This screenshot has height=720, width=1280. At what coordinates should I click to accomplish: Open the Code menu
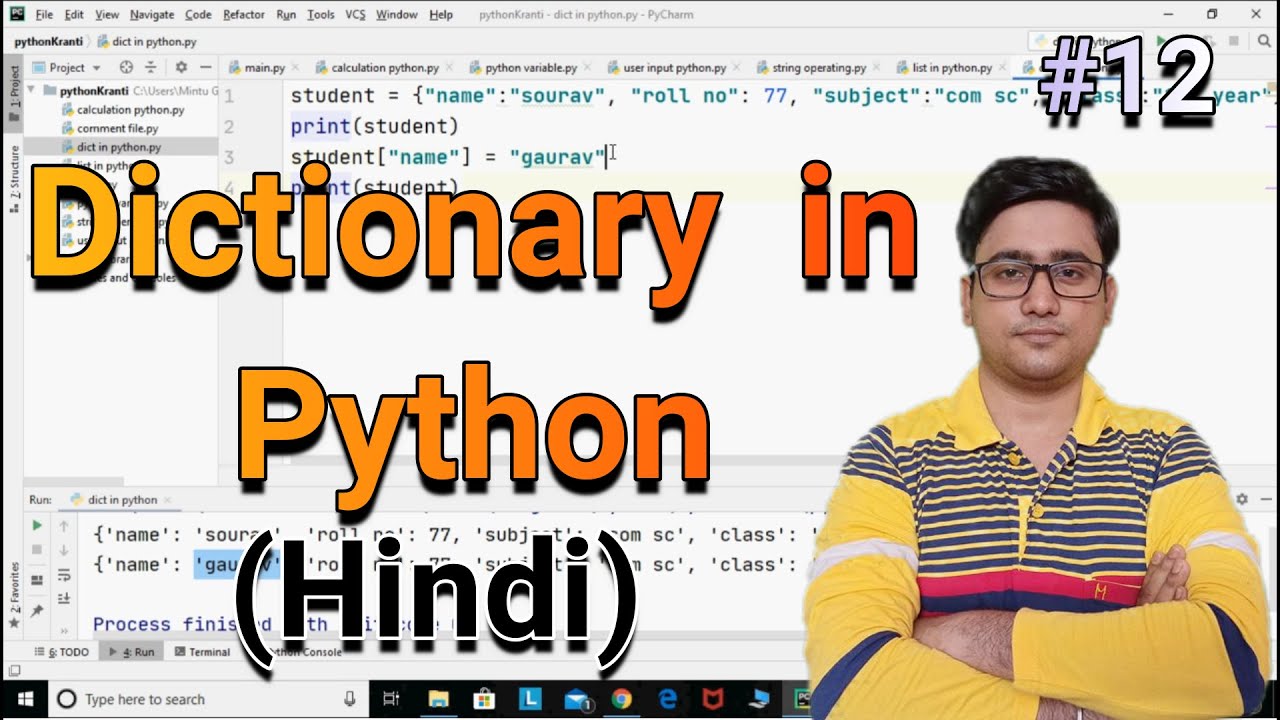198,15
